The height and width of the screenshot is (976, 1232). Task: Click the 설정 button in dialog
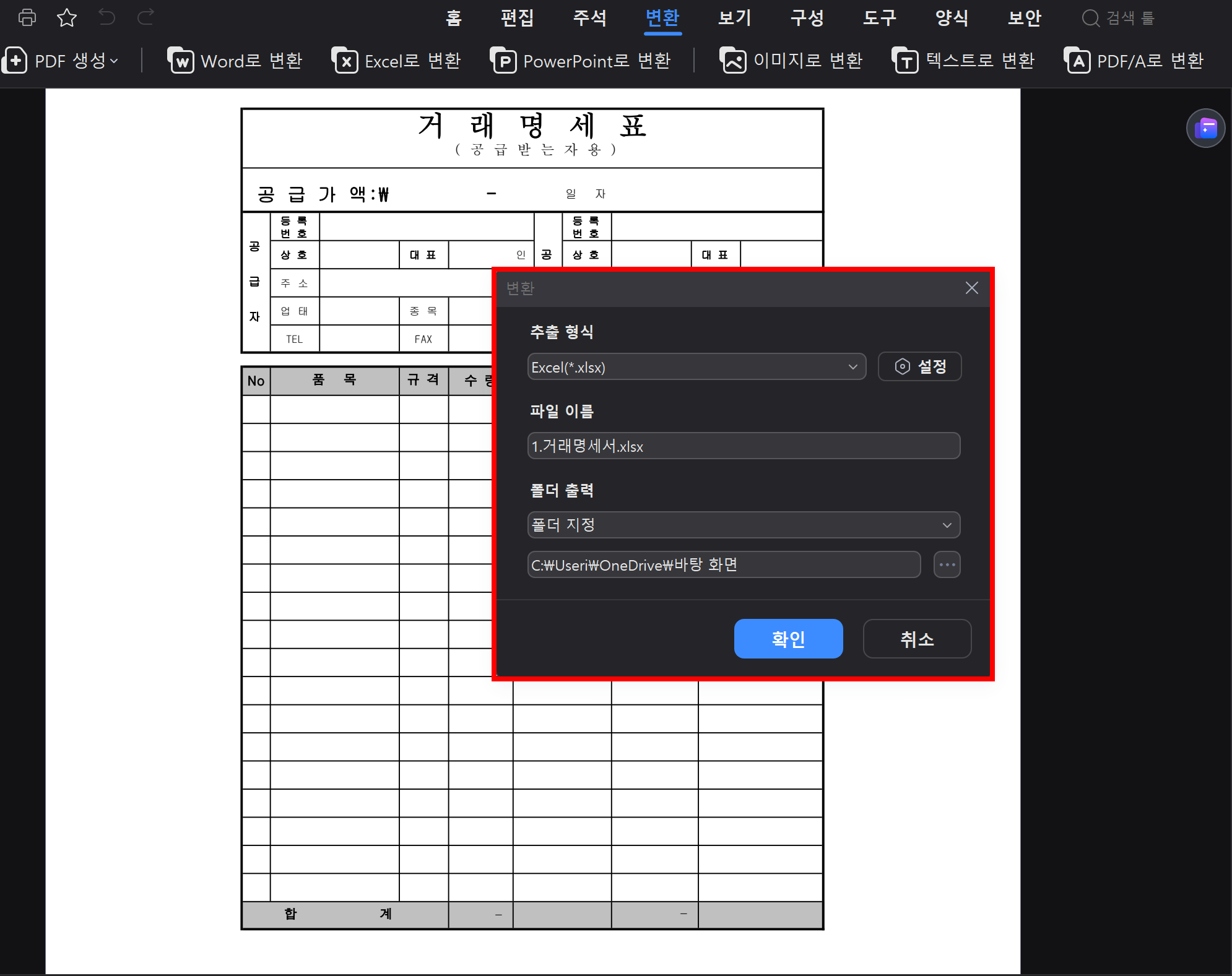coord(920,366)
